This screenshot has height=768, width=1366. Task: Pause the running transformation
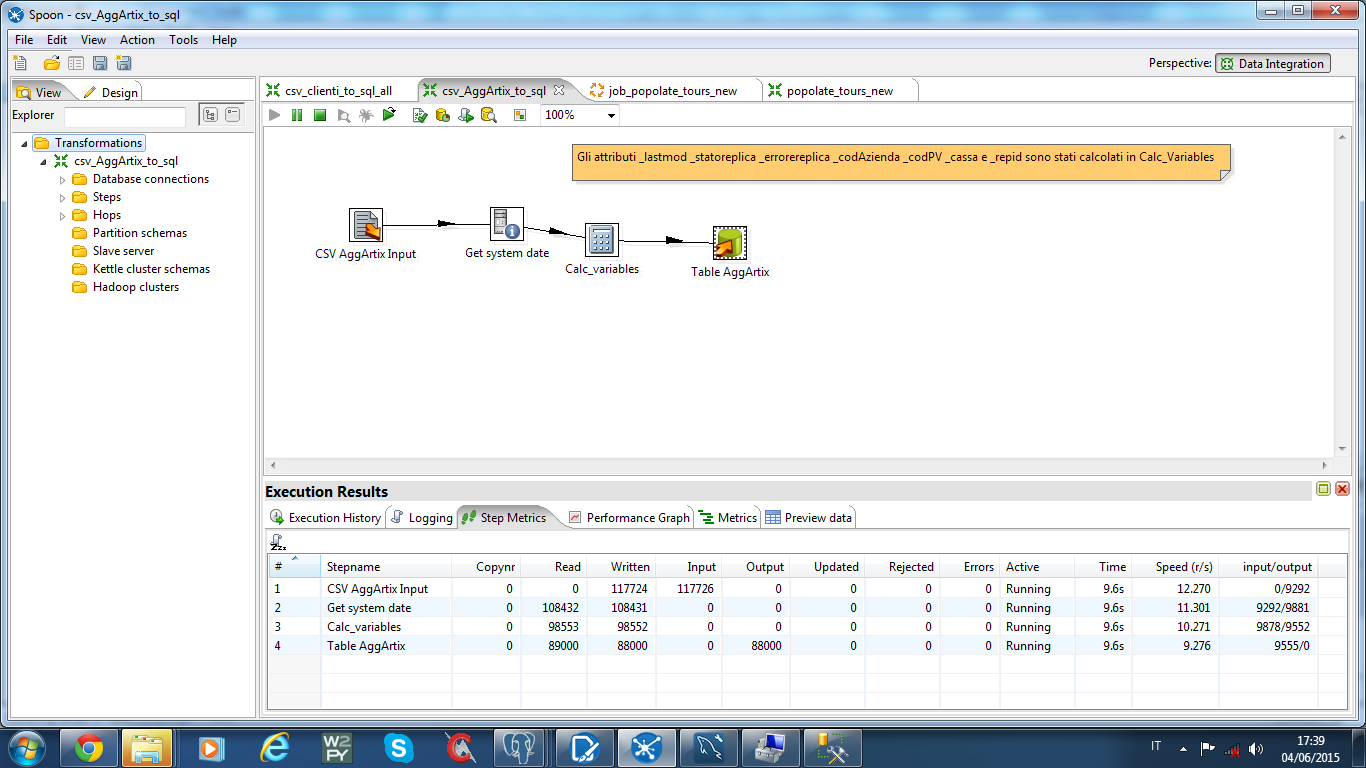pos(297,115)
